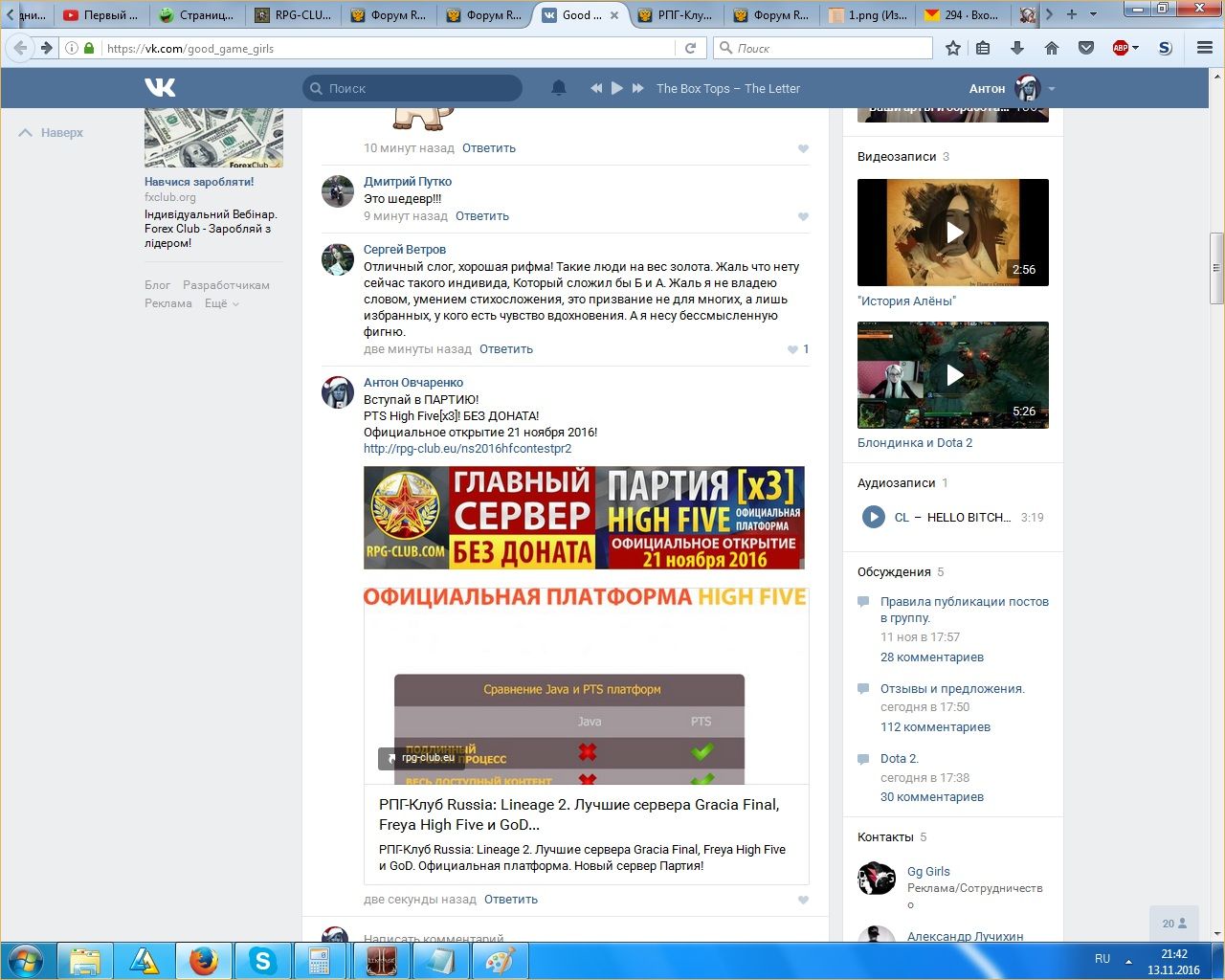Expand the Ещё footer menu
1225x980 pixels.
pos(220,303)
